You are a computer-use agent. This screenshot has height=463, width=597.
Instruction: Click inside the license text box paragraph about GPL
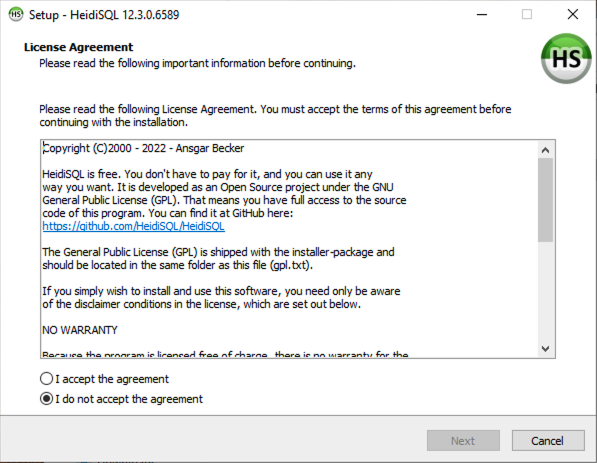coord(218,259)
